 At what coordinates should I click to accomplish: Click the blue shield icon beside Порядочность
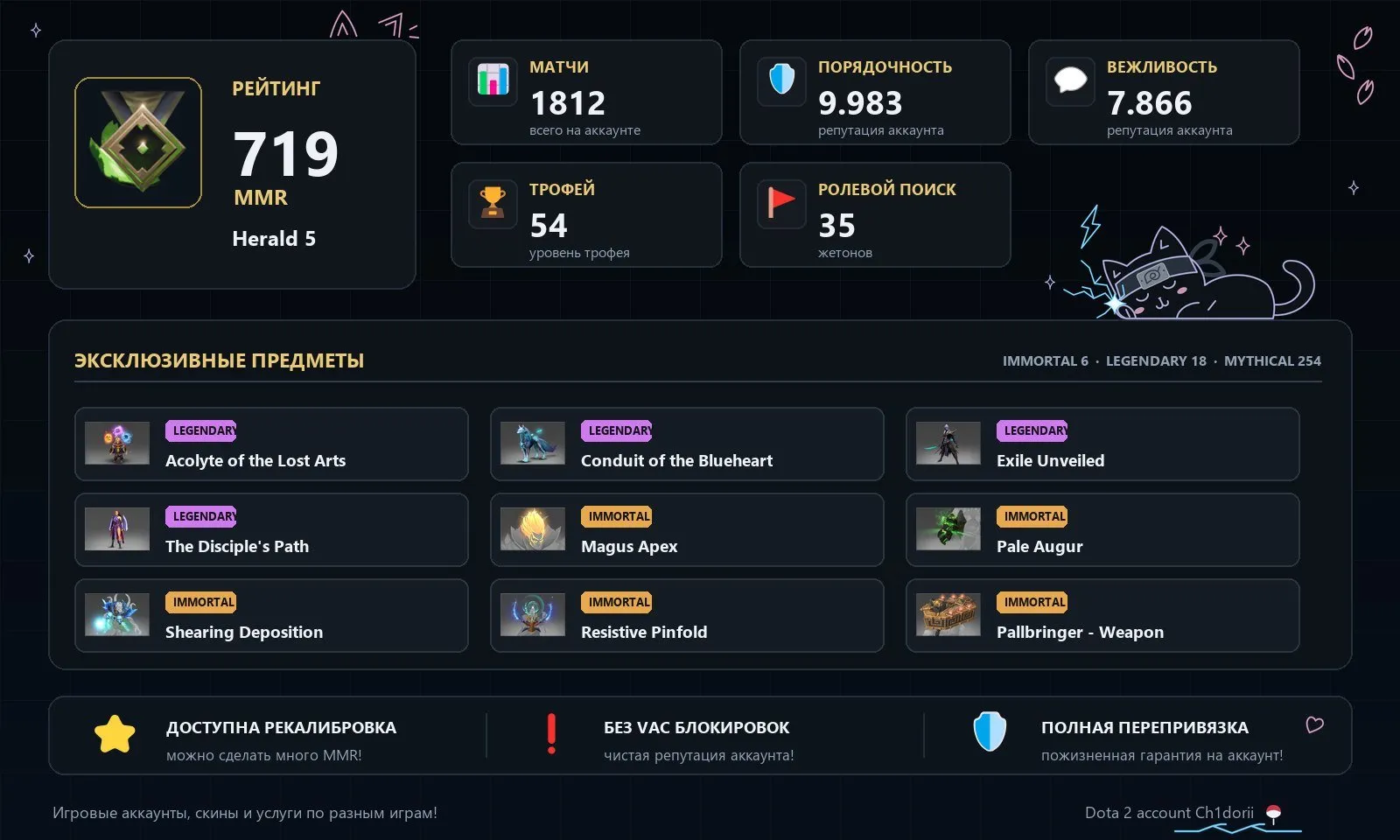tap(781, 80)
